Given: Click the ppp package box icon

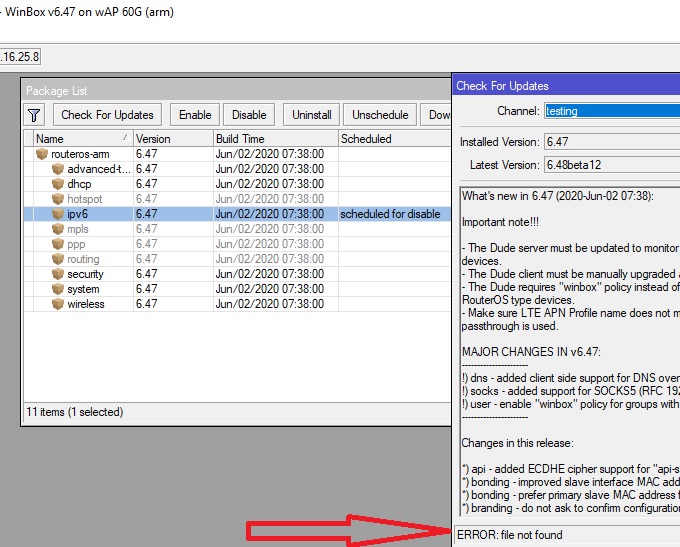Looking at the screenshot, I should (58, 244).
